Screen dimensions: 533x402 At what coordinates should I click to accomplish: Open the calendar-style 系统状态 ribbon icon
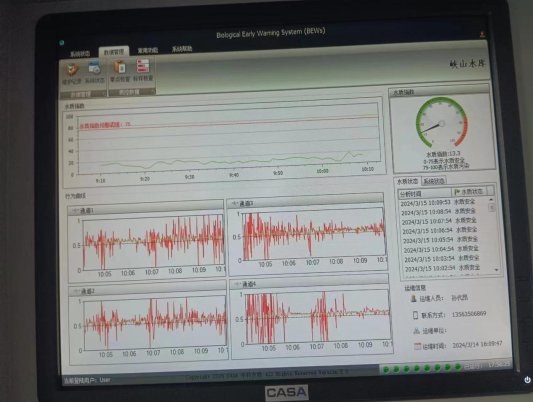(x=94, y=68)
